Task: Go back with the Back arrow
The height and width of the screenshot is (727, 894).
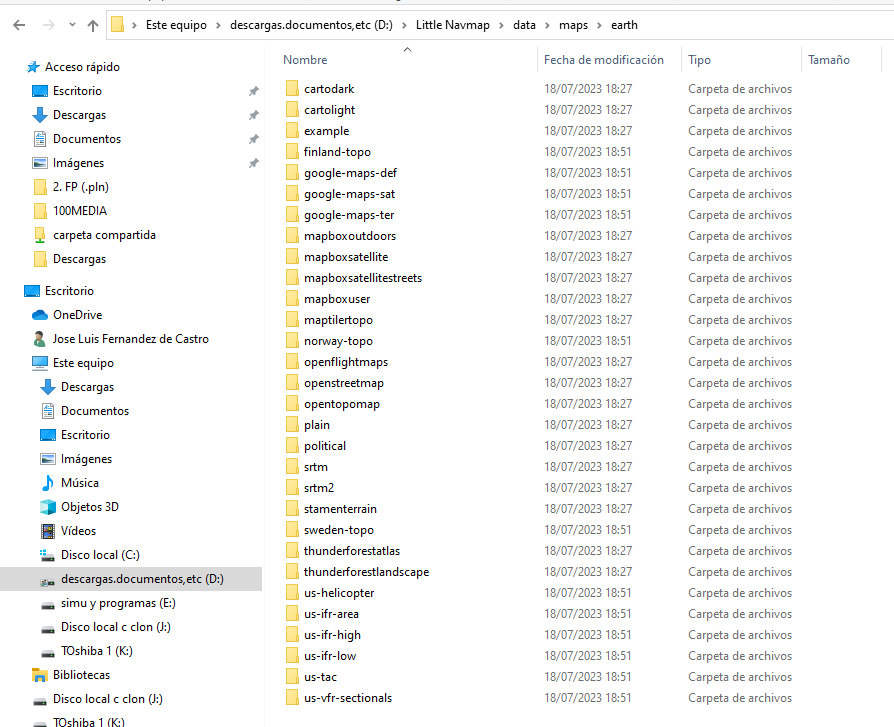Action: pyautogui.click(x=19, y=25)
